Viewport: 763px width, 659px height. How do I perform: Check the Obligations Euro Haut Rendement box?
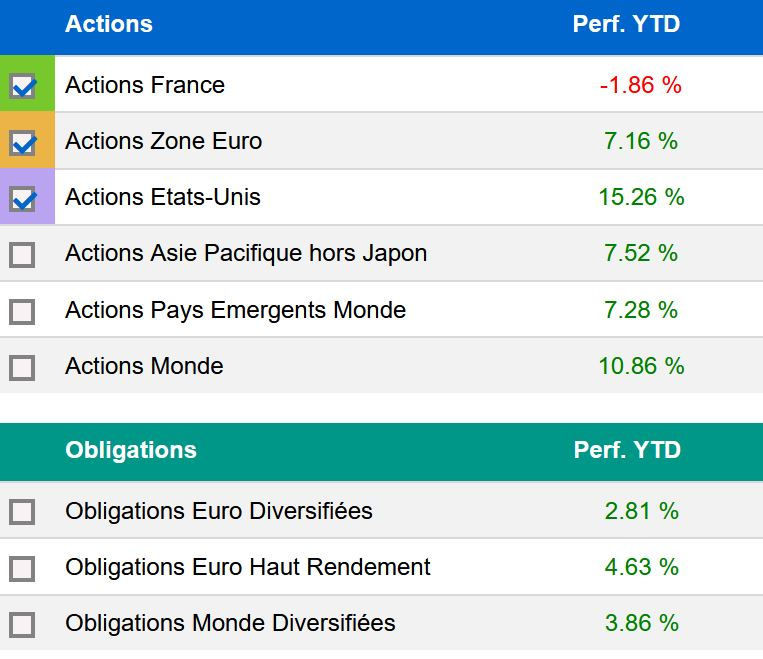pyautogui.click(x=22, y=568)
